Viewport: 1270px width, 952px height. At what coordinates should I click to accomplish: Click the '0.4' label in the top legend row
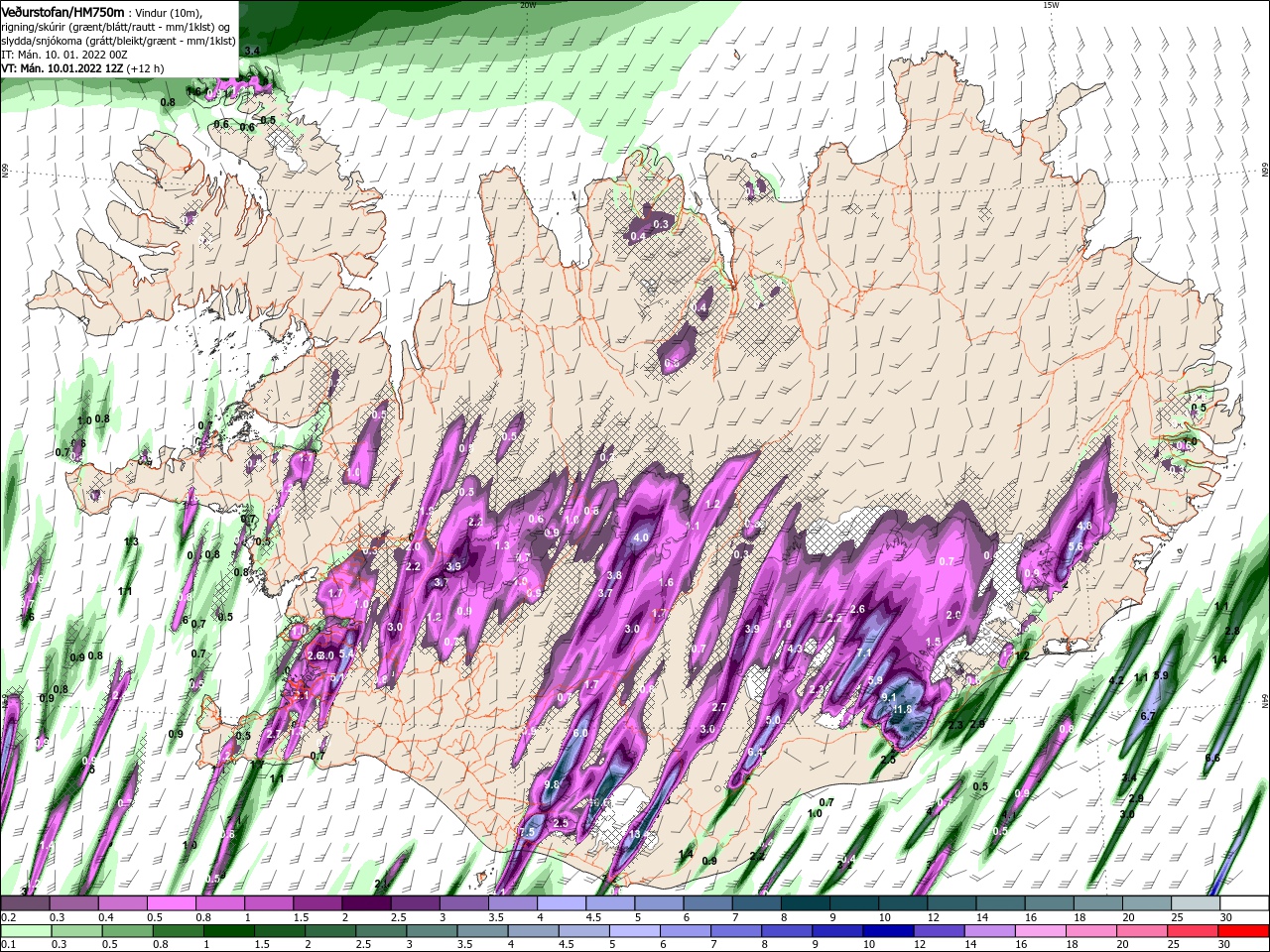[105, 917]
